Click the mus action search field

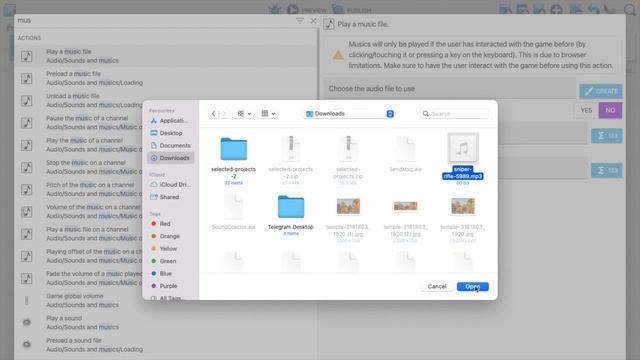point(154,20)
